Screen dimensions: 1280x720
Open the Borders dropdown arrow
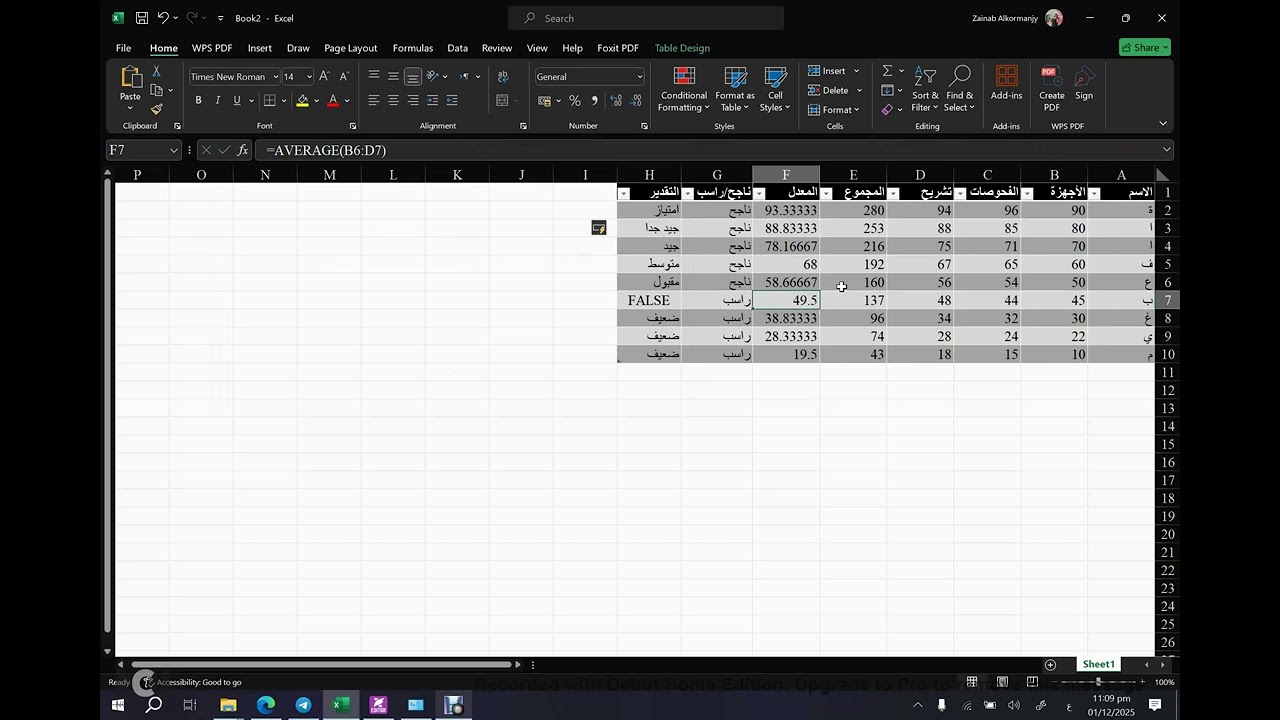pyautogui.click(x=283, y=101)
